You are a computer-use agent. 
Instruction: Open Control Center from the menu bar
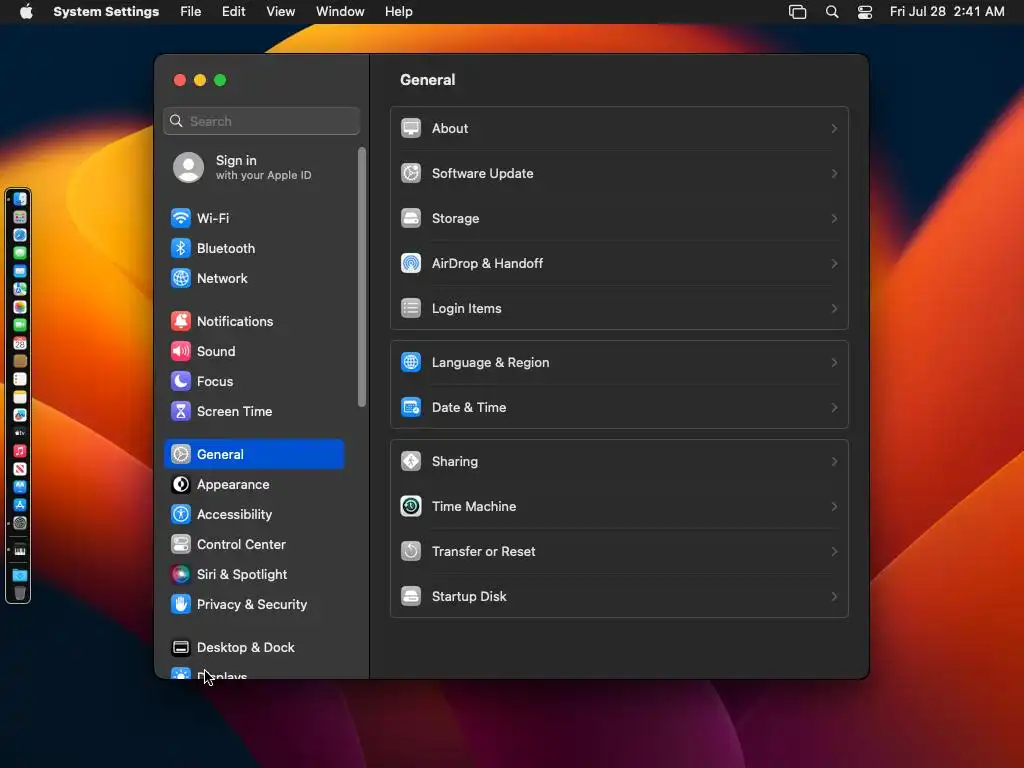pos(865,12)
